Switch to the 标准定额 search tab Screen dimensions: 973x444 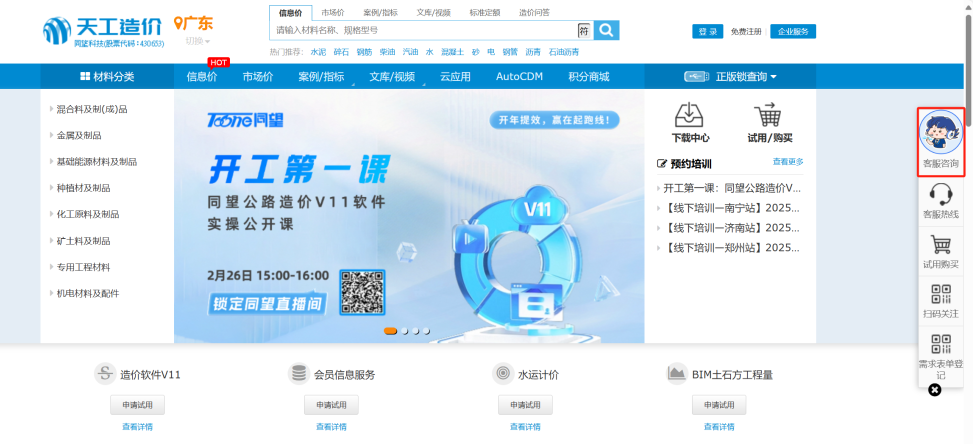[485, 12]
